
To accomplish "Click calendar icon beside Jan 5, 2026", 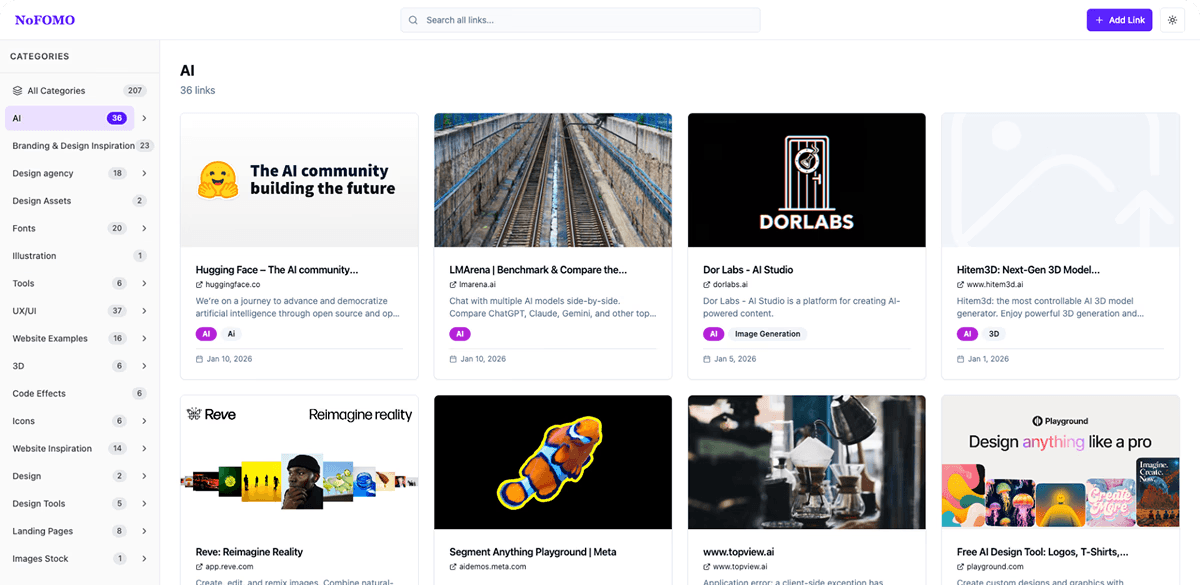I will 707,359.
